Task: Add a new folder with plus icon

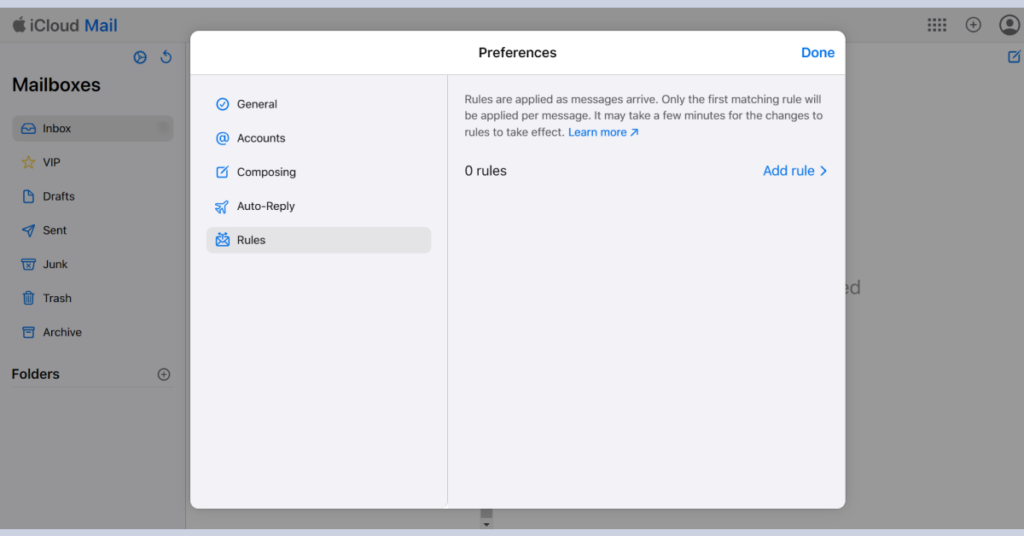Action: (164, 374)
